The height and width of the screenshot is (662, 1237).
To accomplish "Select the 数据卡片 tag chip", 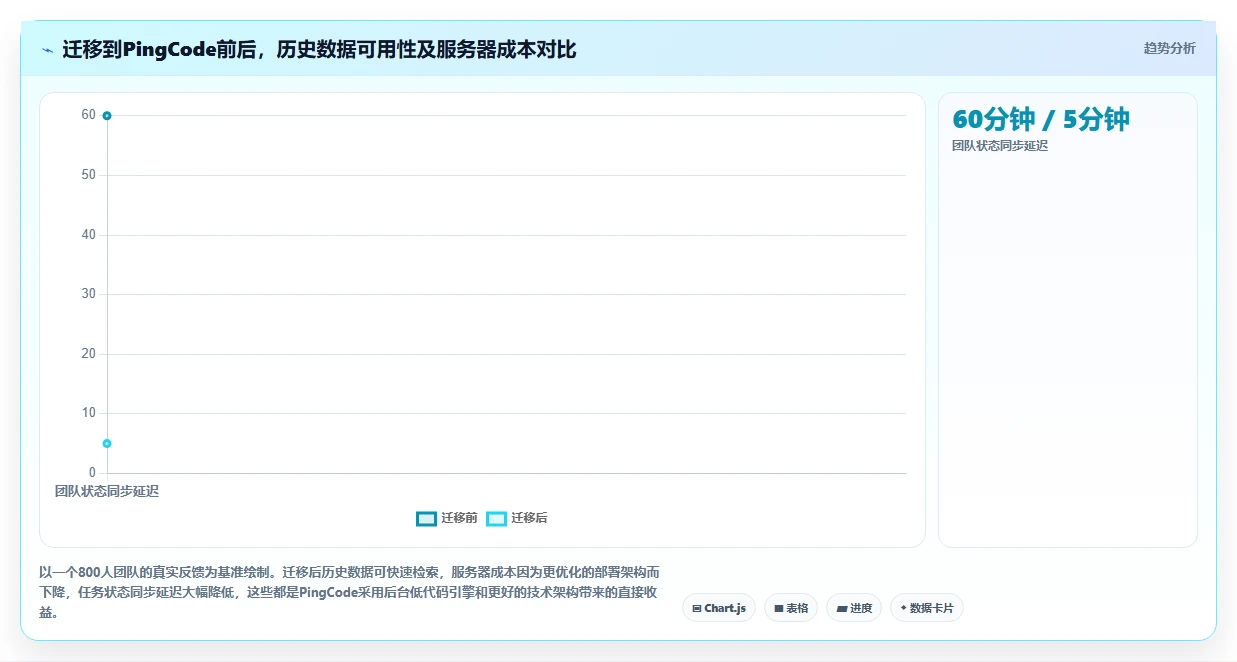I will [927, 608].
